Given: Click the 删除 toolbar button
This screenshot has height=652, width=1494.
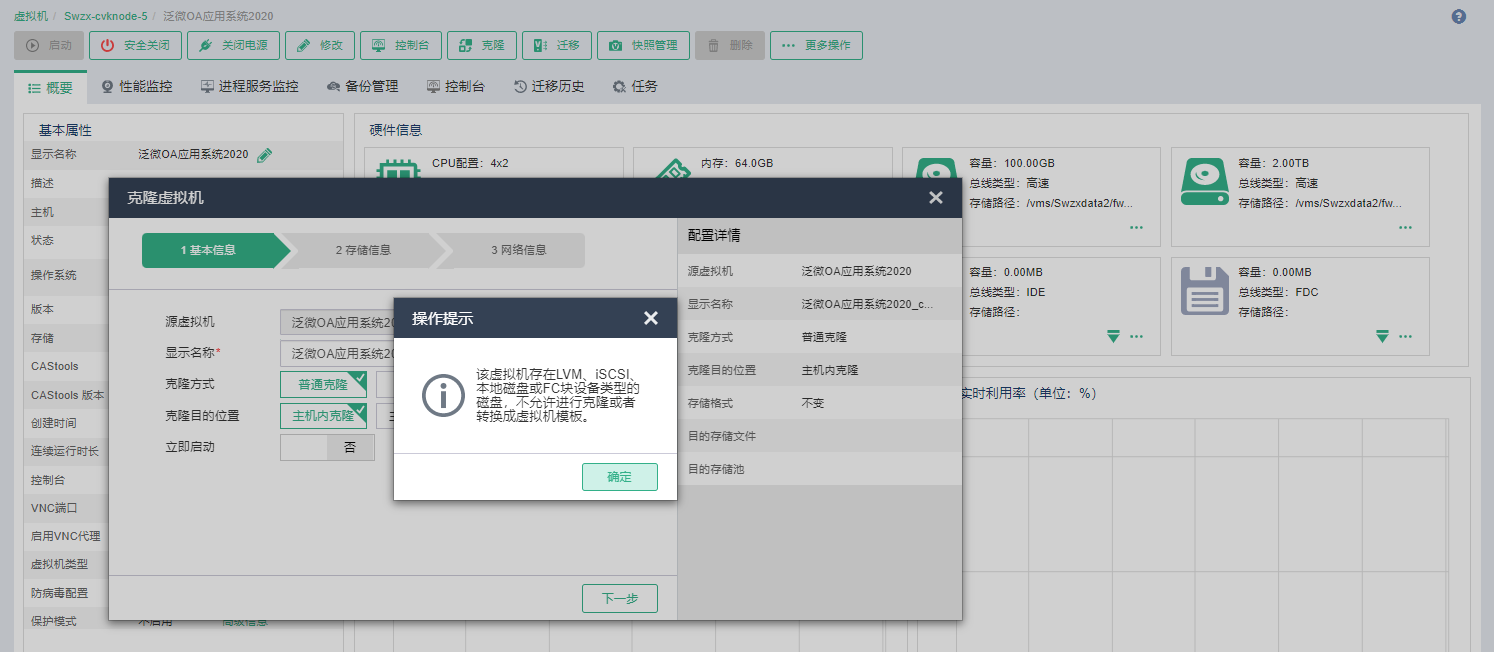Looking at the screenshot, I should (x=730, y=45).
